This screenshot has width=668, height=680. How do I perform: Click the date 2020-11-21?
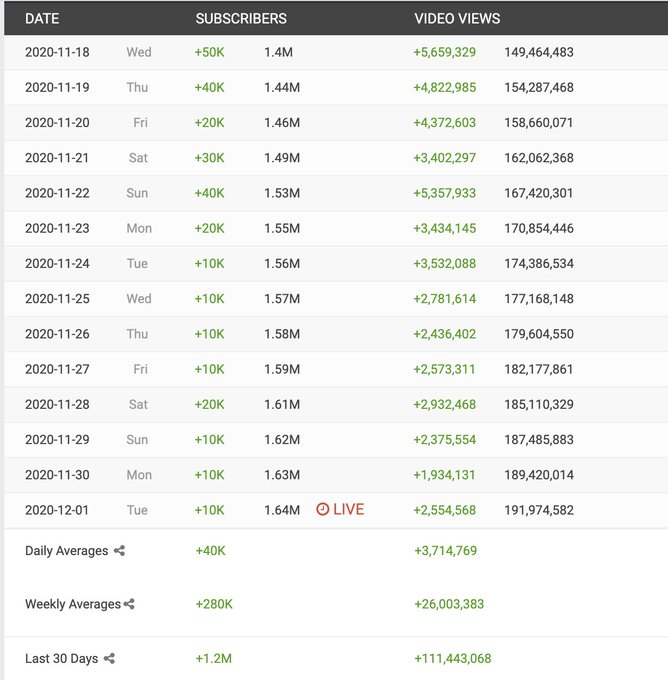tap(57, 158)
